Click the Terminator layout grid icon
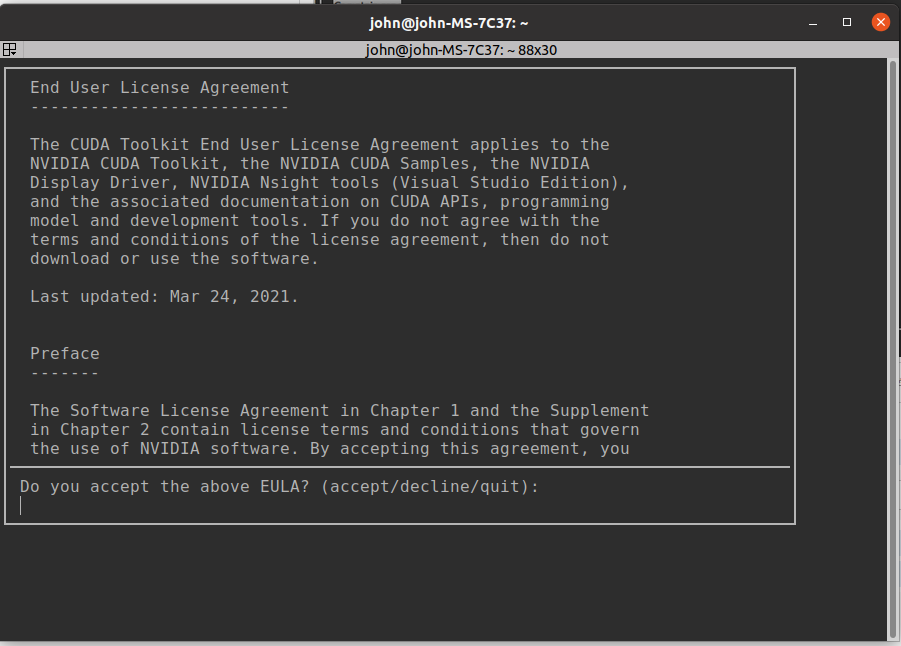Image resolution: width=901 pixels, height=646 pixels. click(x=9, y=50)
